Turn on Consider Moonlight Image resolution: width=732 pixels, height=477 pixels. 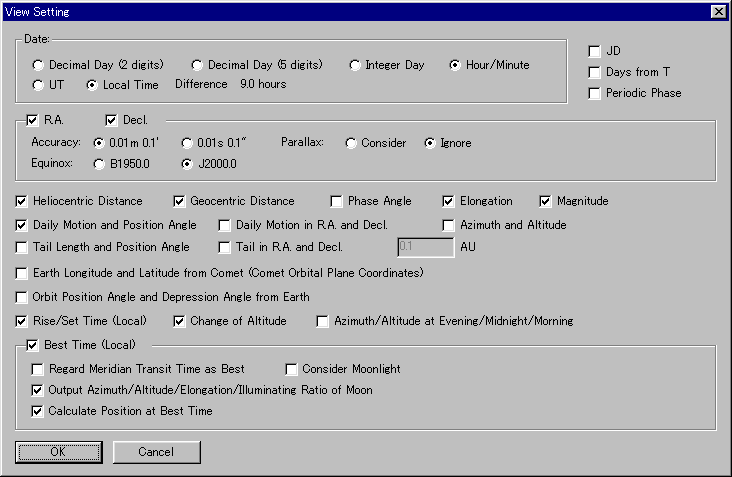coord(292,369)
